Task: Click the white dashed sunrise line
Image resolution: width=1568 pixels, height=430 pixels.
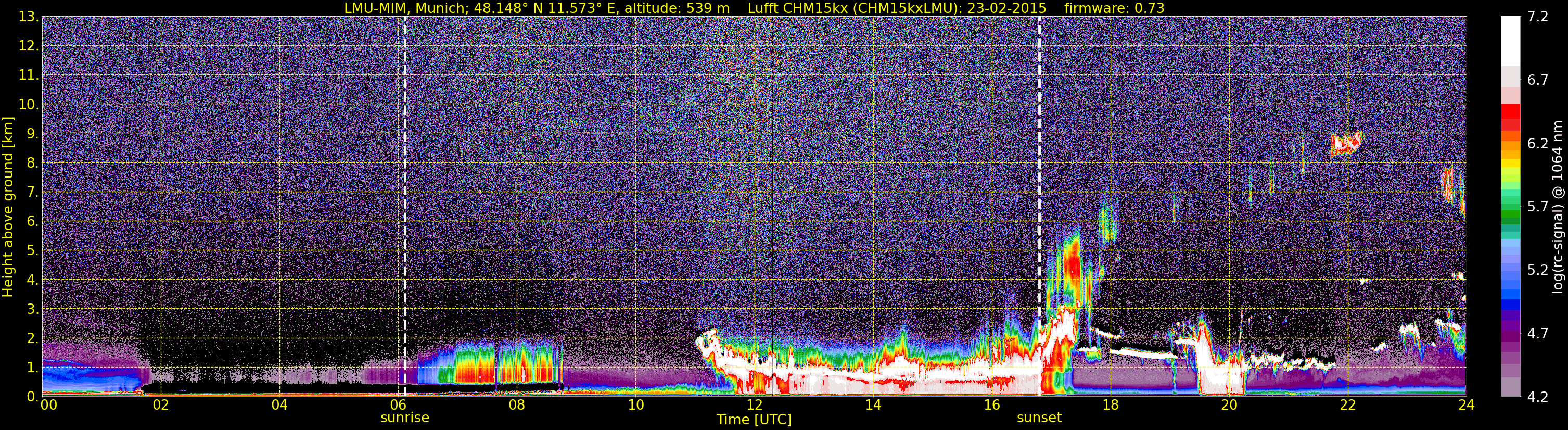Action: (405, 207)
